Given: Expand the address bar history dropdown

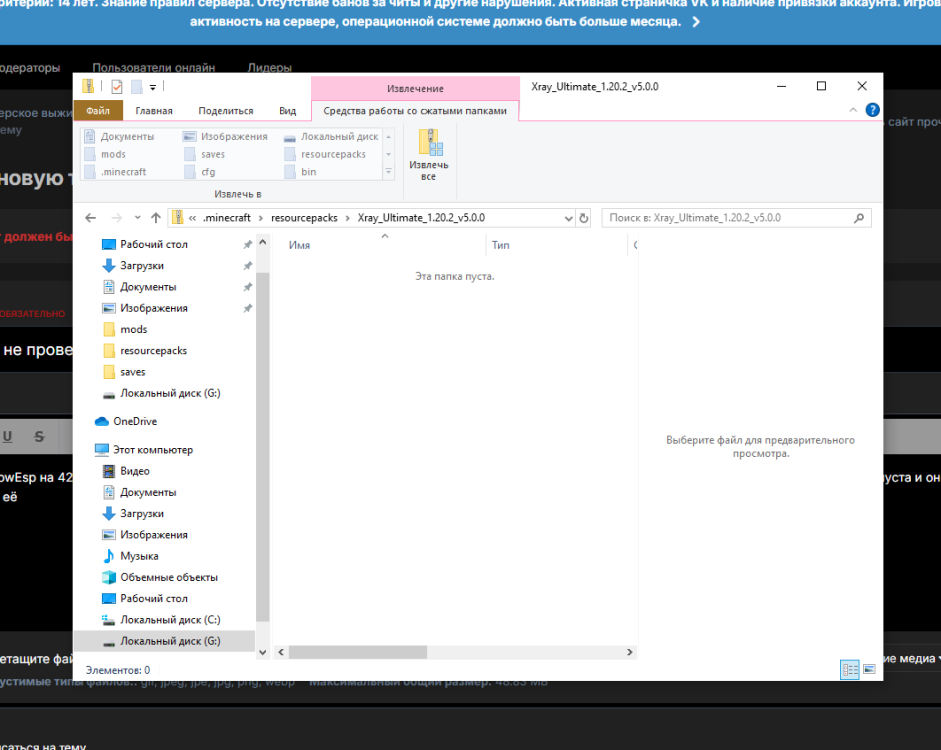Looking at the screenshot, I should tap(568, 218).
